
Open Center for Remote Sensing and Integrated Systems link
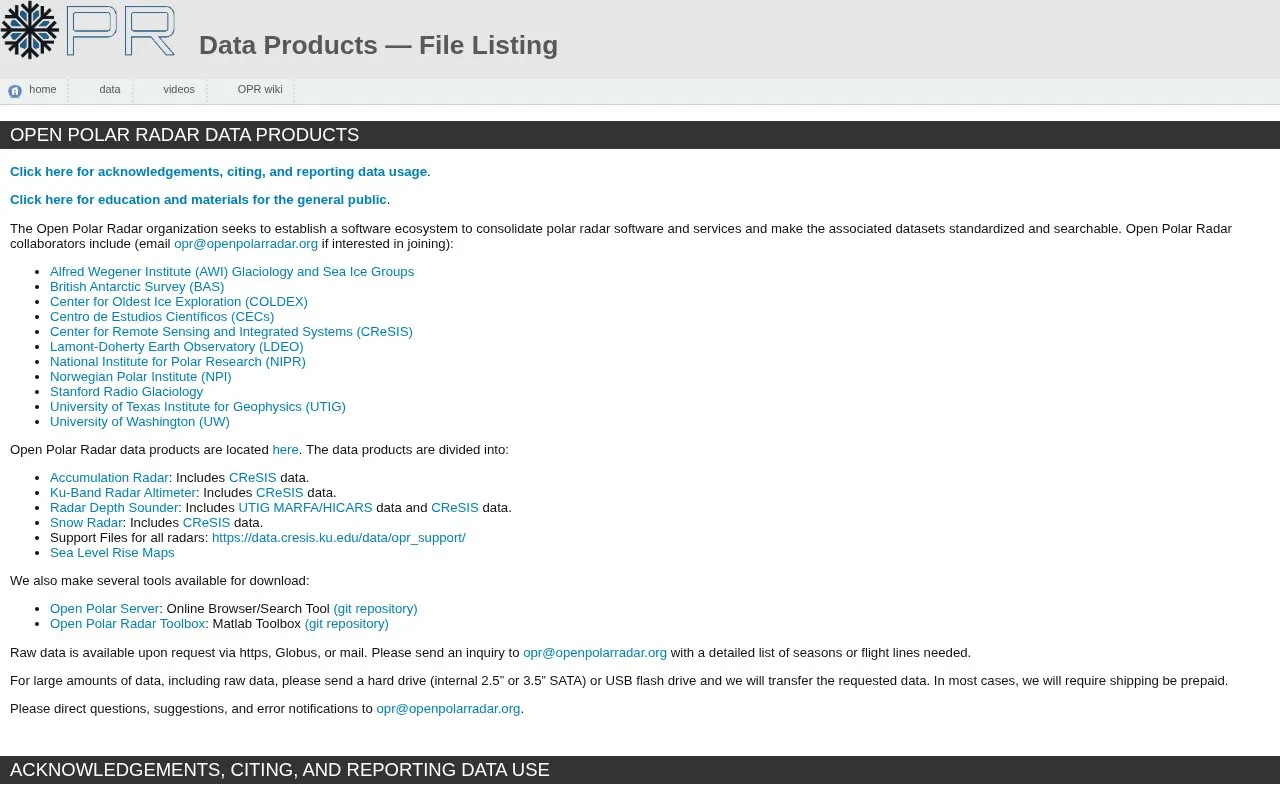tap(231, 332)
